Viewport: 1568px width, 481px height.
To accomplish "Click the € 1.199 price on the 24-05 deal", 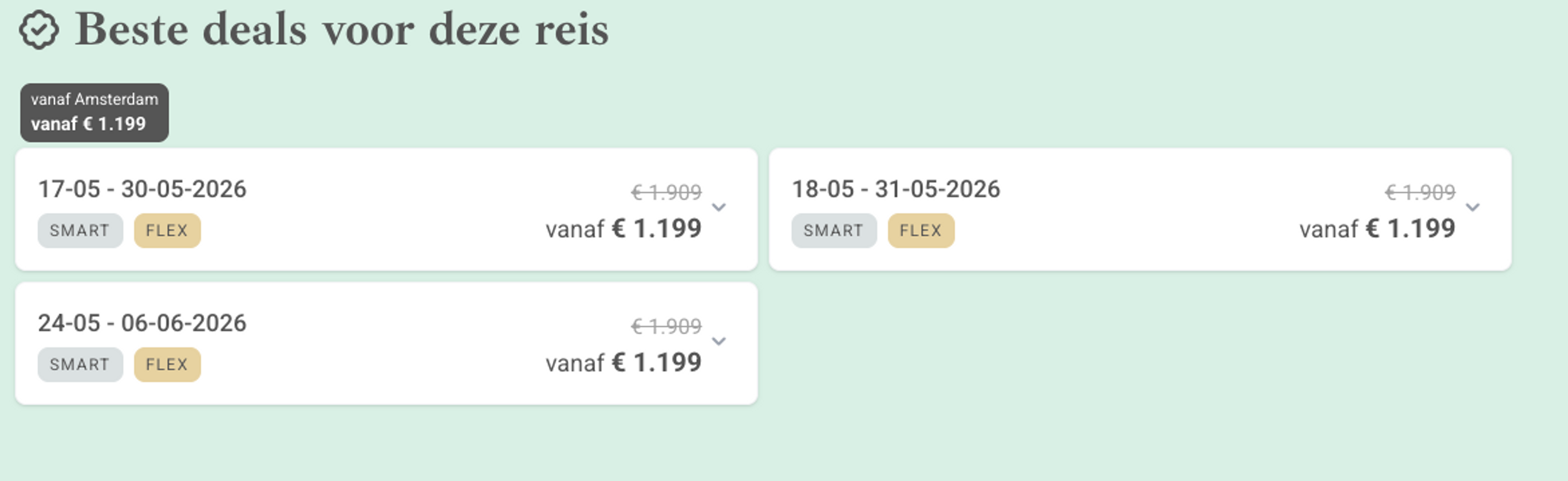I will pyautogui.click(x=656, y=363).
